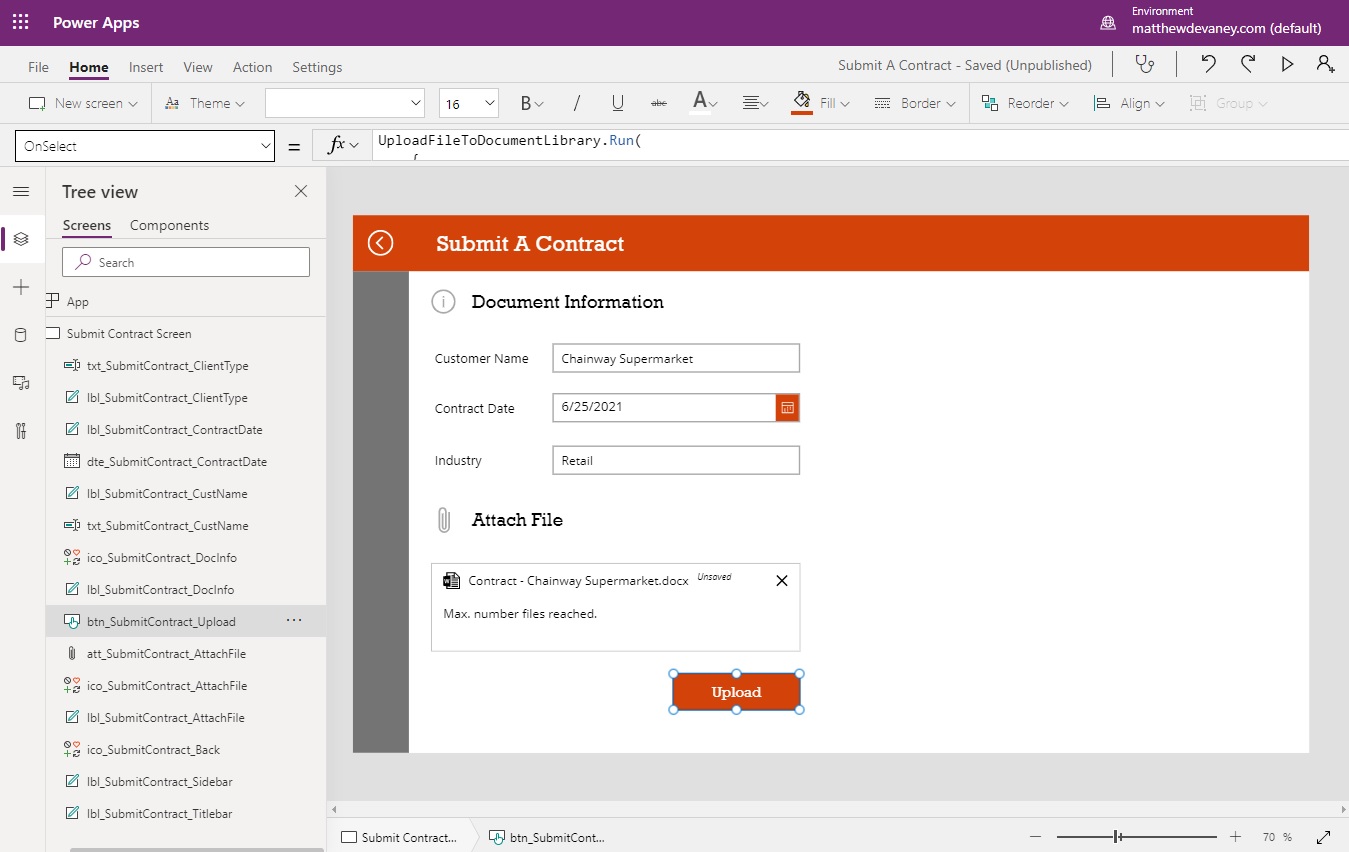This screenshot has height=852, width=1349.
Task: Undo the last change
Action: 1207,63
